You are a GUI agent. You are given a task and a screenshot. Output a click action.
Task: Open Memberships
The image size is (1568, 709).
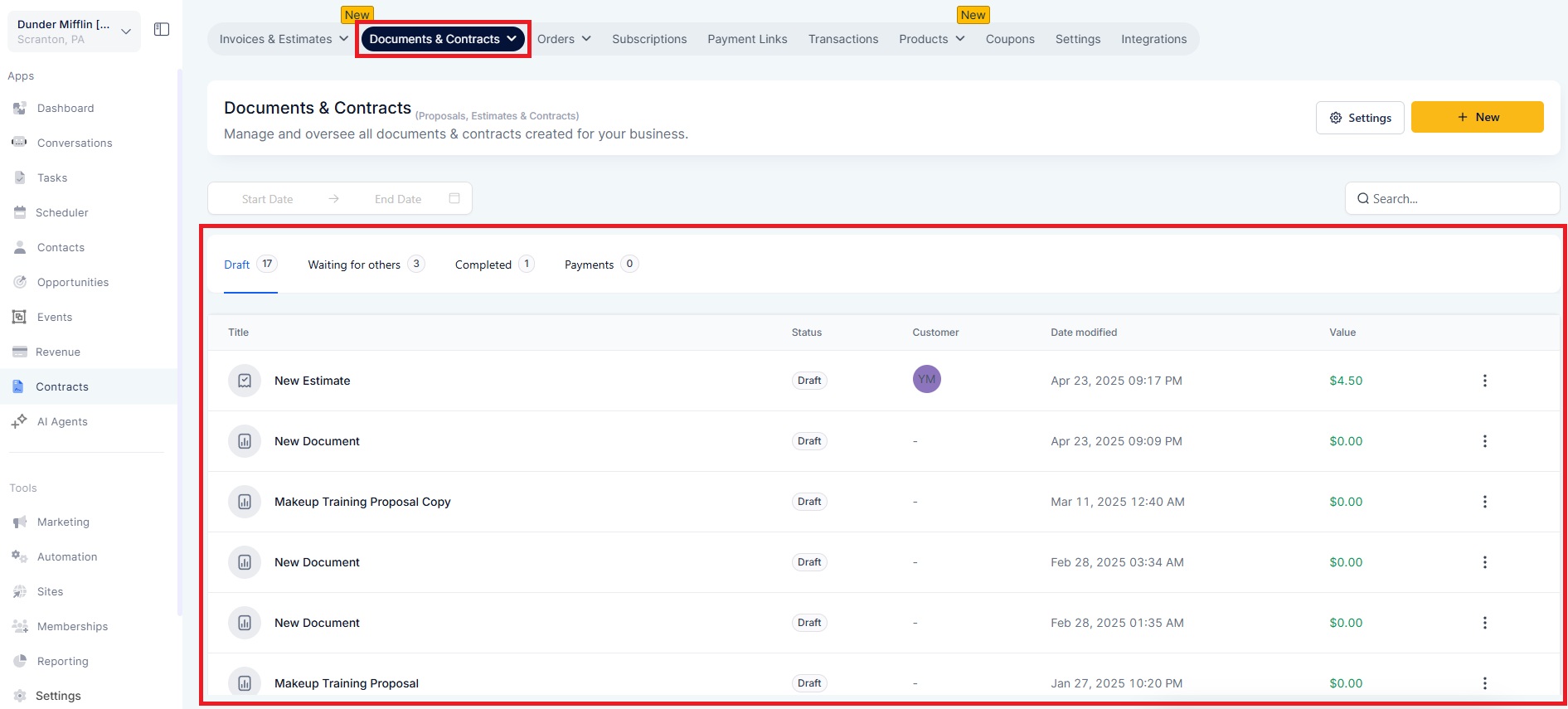click(72, 626)
